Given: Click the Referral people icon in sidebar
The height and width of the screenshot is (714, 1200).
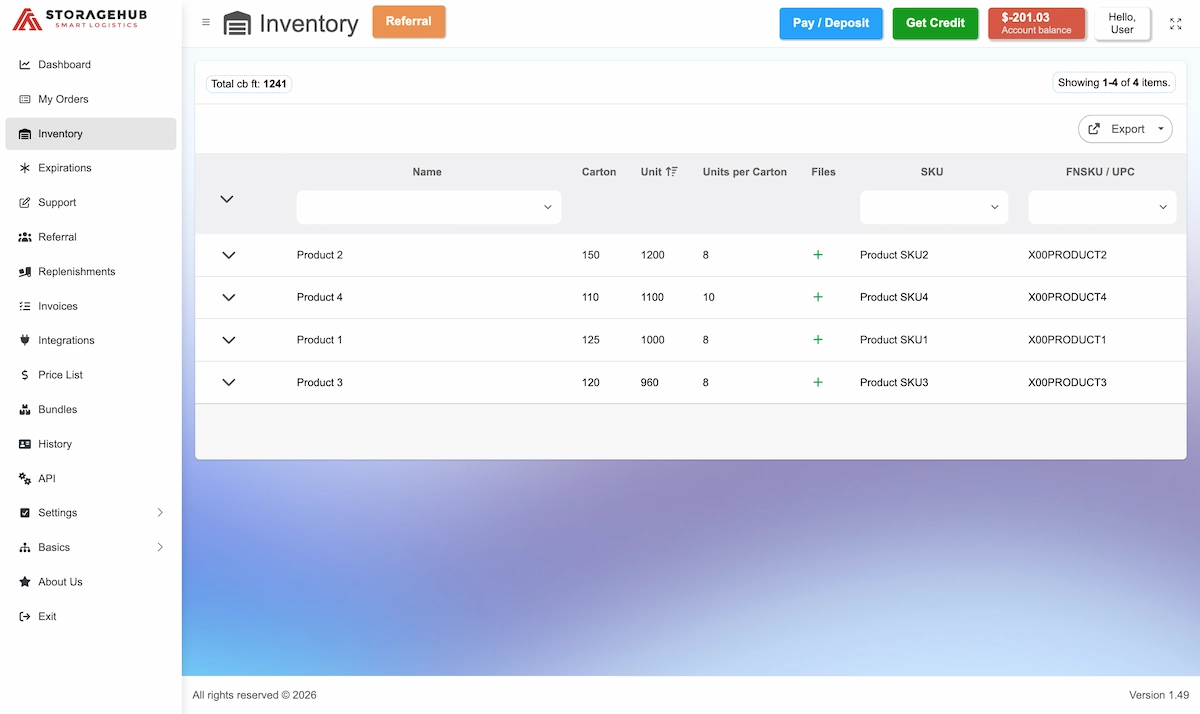Looking at the screenshot, I should 25,237.
